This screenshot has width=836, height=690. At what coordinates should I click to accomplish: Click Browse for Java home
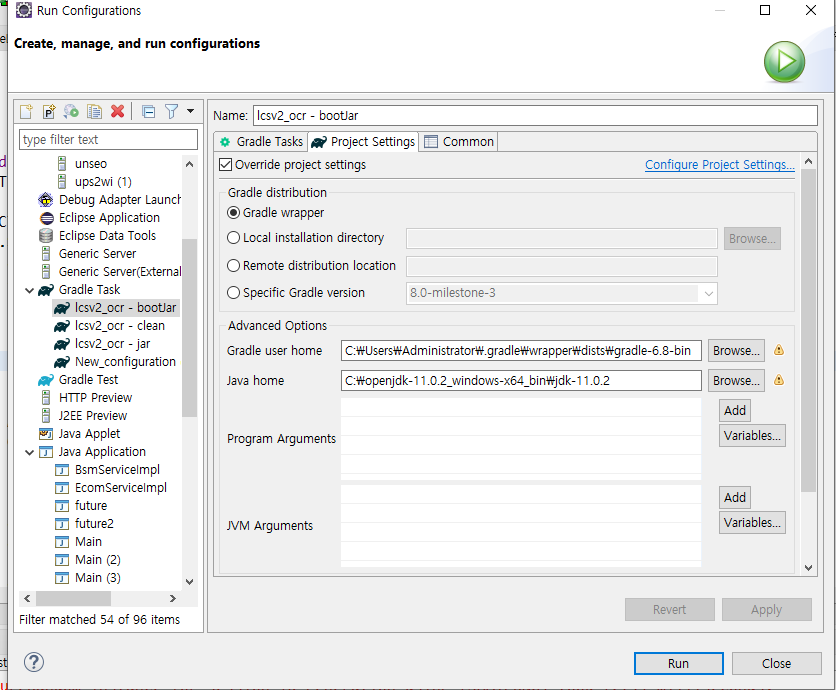(736, 381)
